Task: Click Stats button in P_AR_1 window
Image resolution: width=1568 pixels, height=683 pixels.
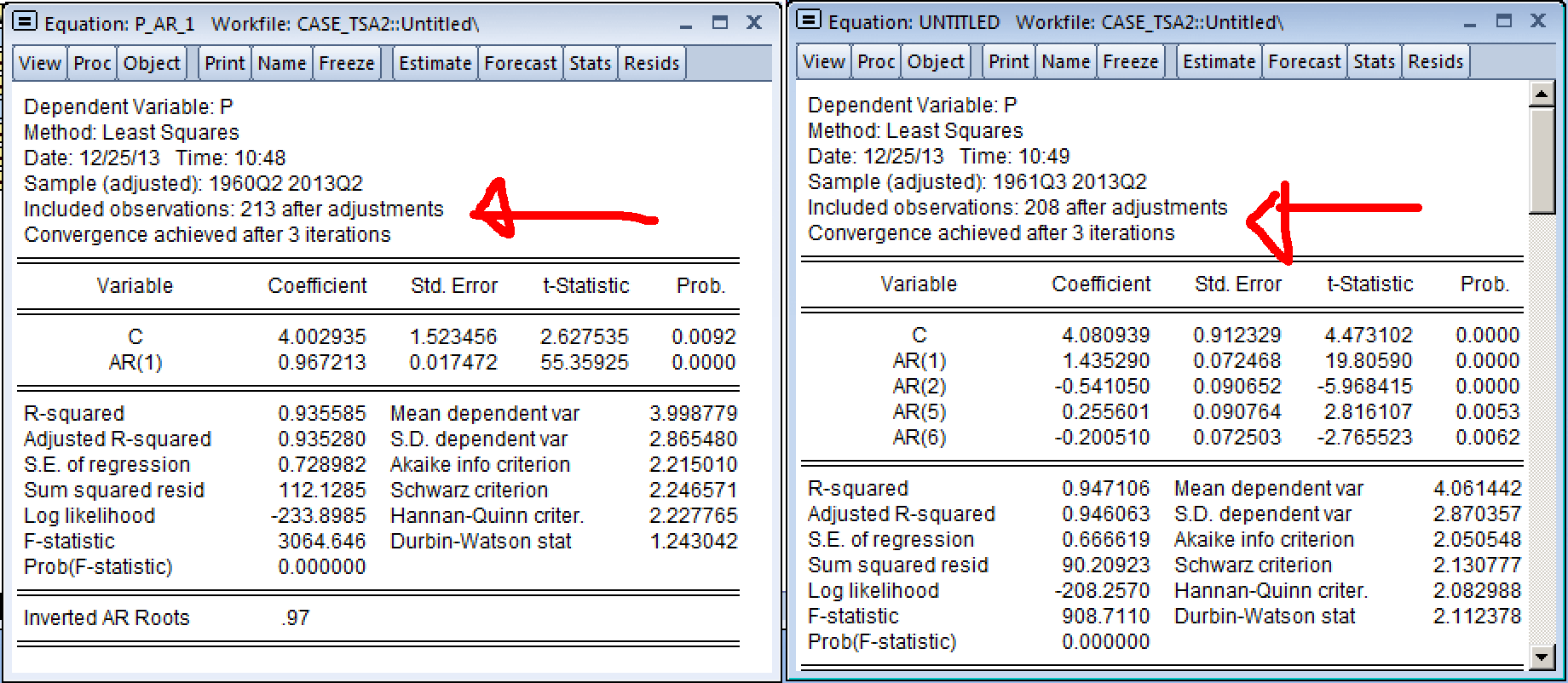Action: pyautogui.click(x=591, y=63)
